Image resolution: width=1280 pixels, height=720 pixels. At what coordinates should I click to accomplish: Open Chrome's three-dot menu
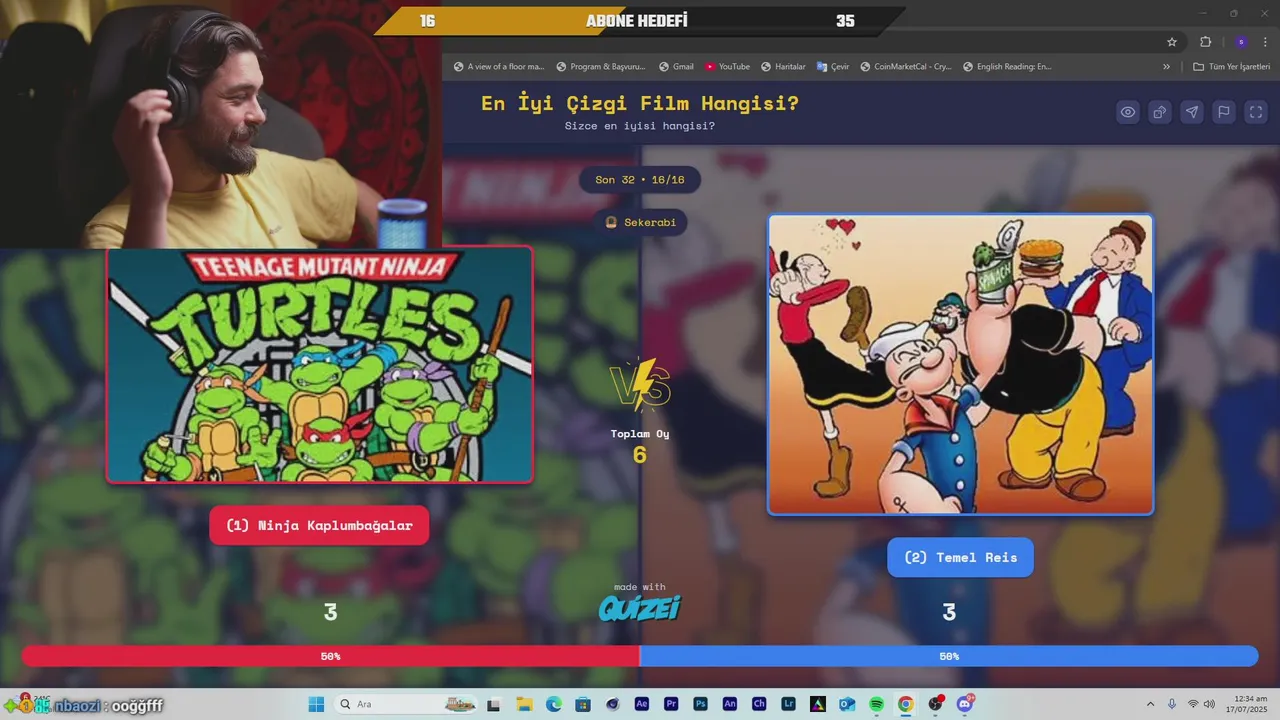(1265, 42)
